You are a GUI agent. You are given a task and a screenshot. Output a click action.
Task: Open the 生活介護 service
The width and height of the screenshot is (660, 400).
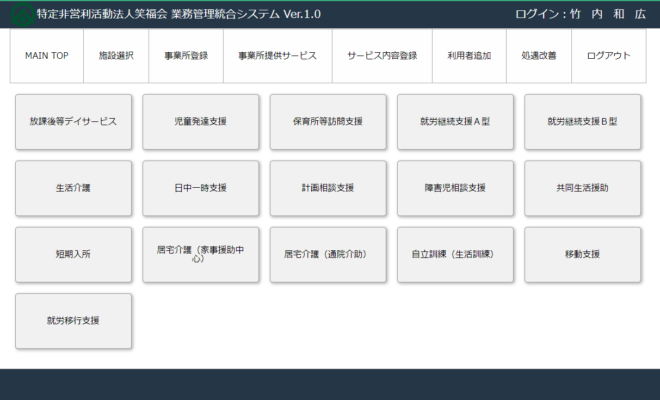[73, 188]
